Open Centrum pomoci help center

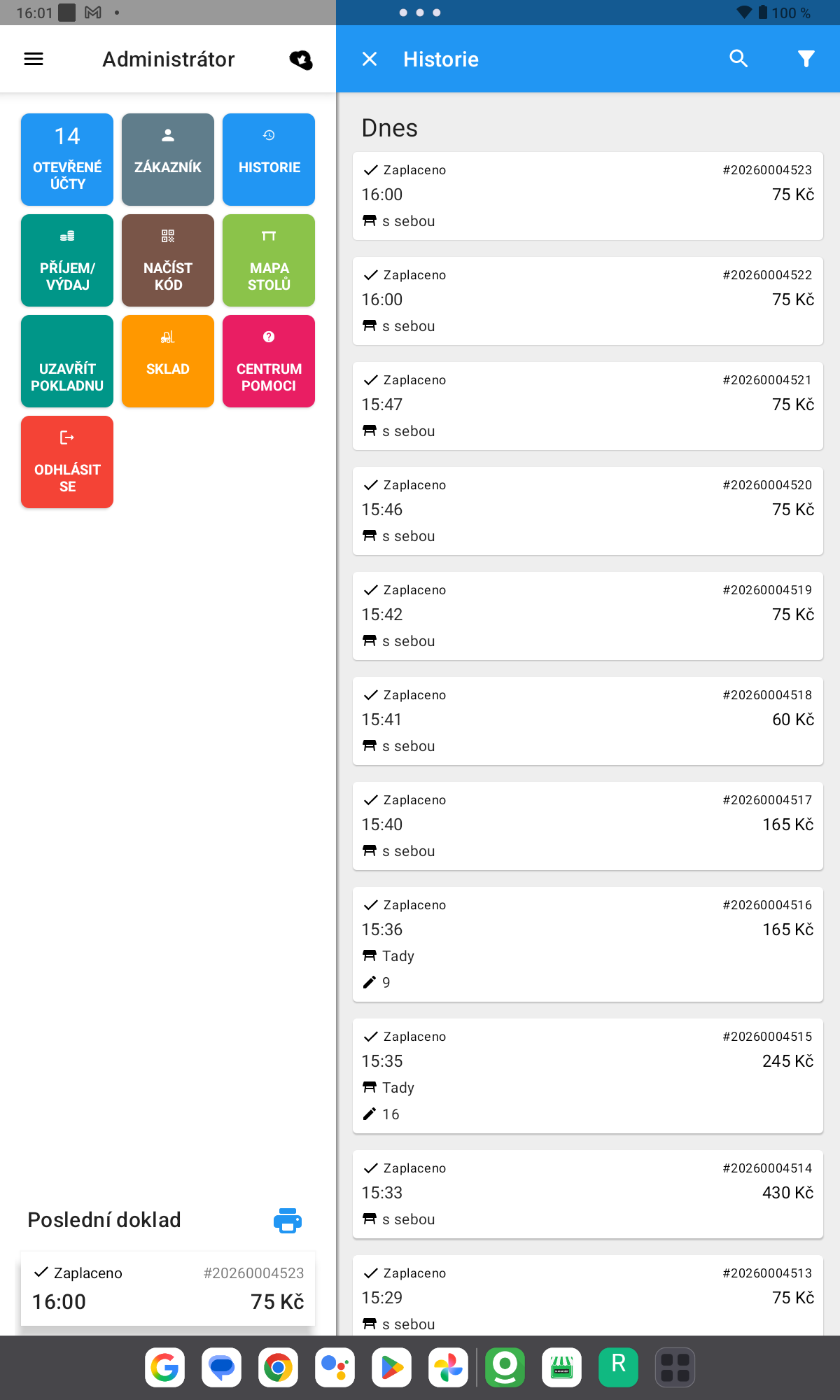268,360
